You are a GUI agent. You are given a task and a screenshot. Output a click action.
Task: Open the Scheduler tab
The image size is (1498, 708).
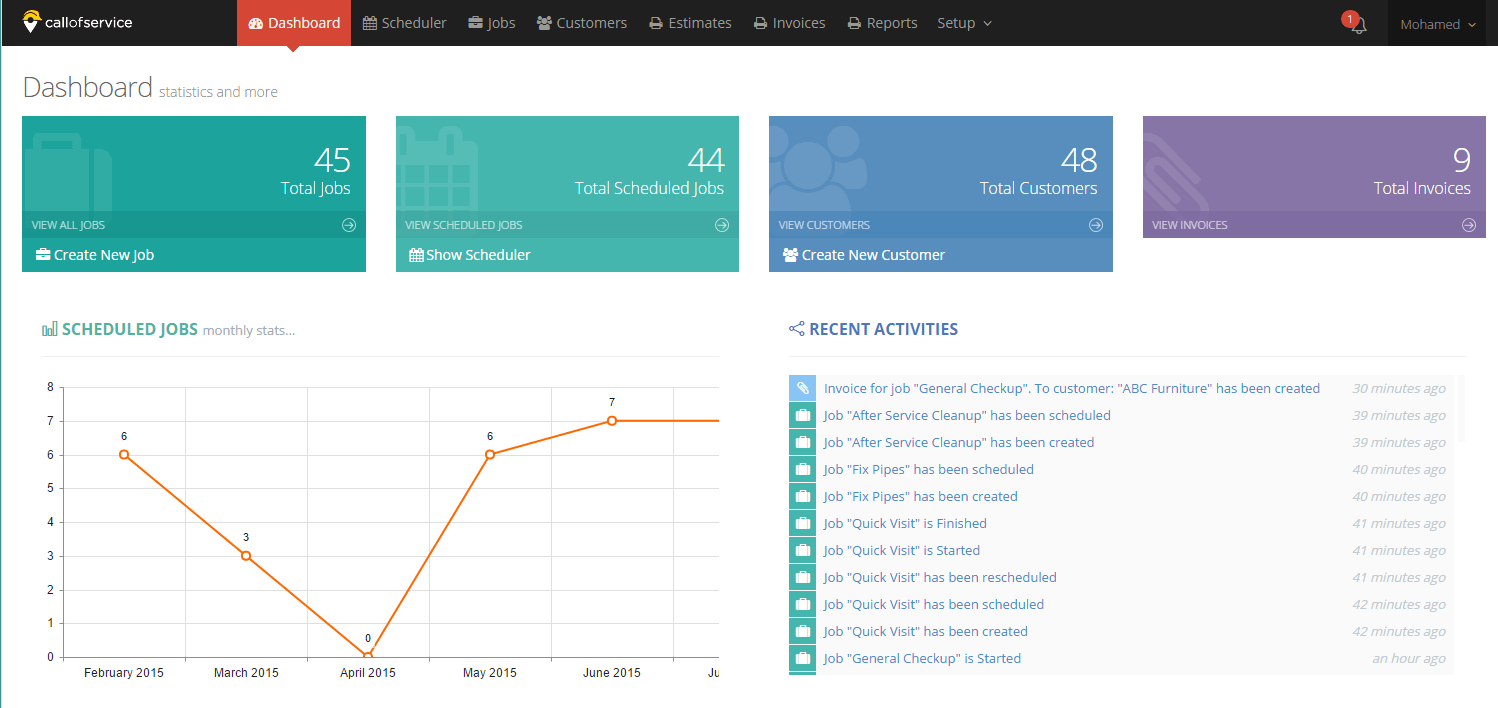click(x=404, y=23)
